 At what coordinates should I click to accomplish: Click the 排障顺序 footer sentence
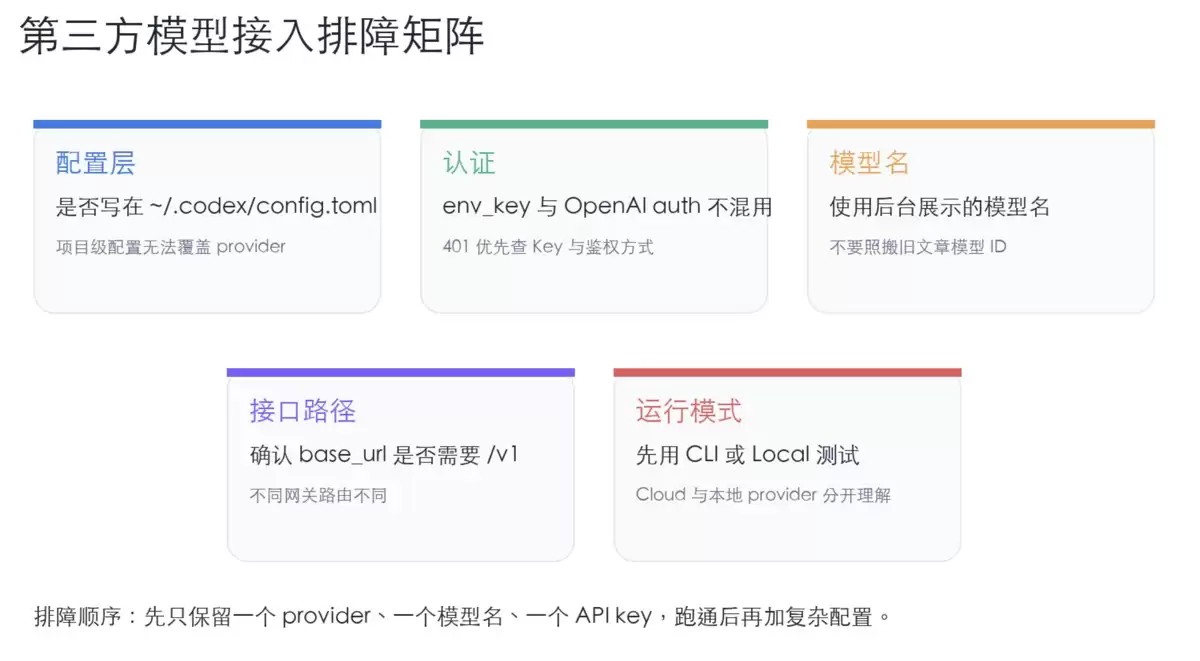pyautogui.click(x=462, y=616)
